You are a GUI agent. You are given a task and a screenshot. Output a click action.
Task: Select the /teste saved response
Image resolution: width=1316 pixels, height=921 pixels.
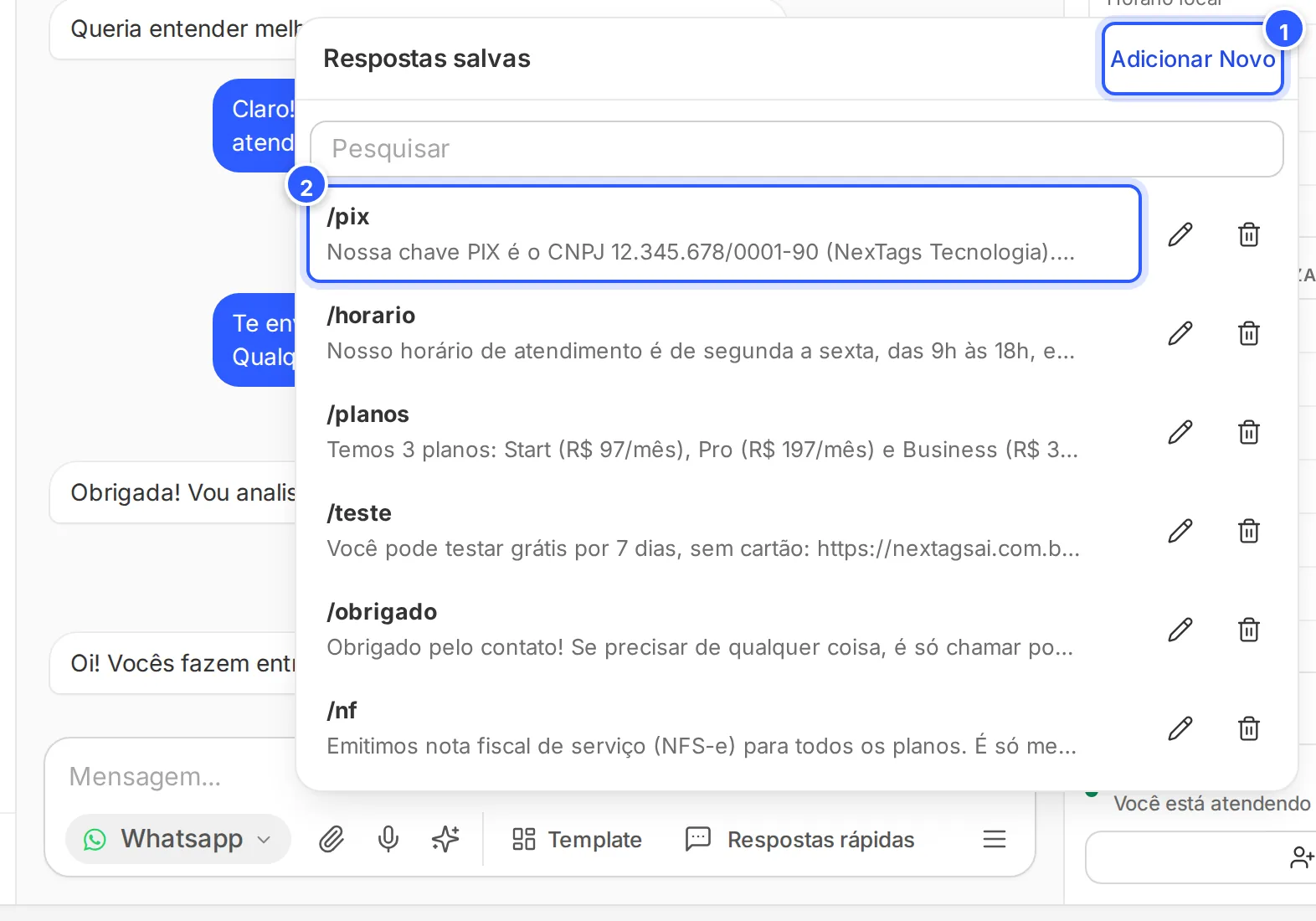pos(724,531)
